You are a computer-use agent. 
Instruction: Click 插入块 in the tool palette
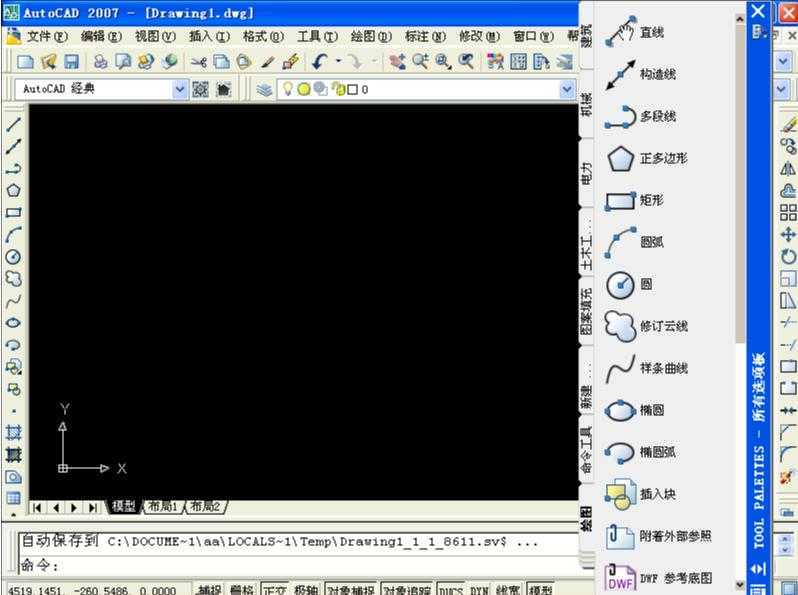click(x=641, y=494)
